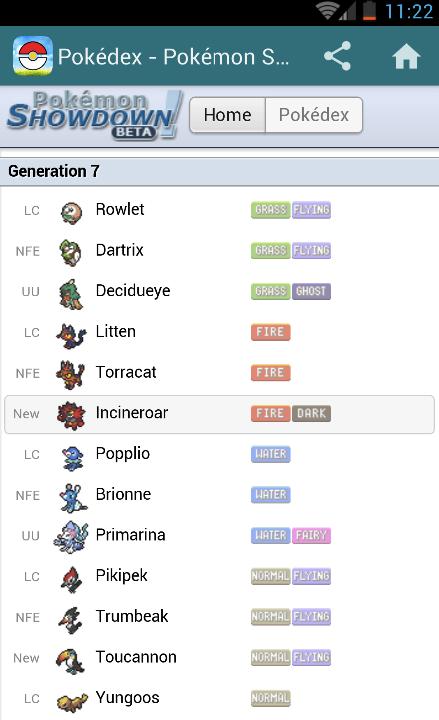This screenshot has height=720, width=439.
Task: Open the Trumbeak entry
Action: (x=220, y=617)
